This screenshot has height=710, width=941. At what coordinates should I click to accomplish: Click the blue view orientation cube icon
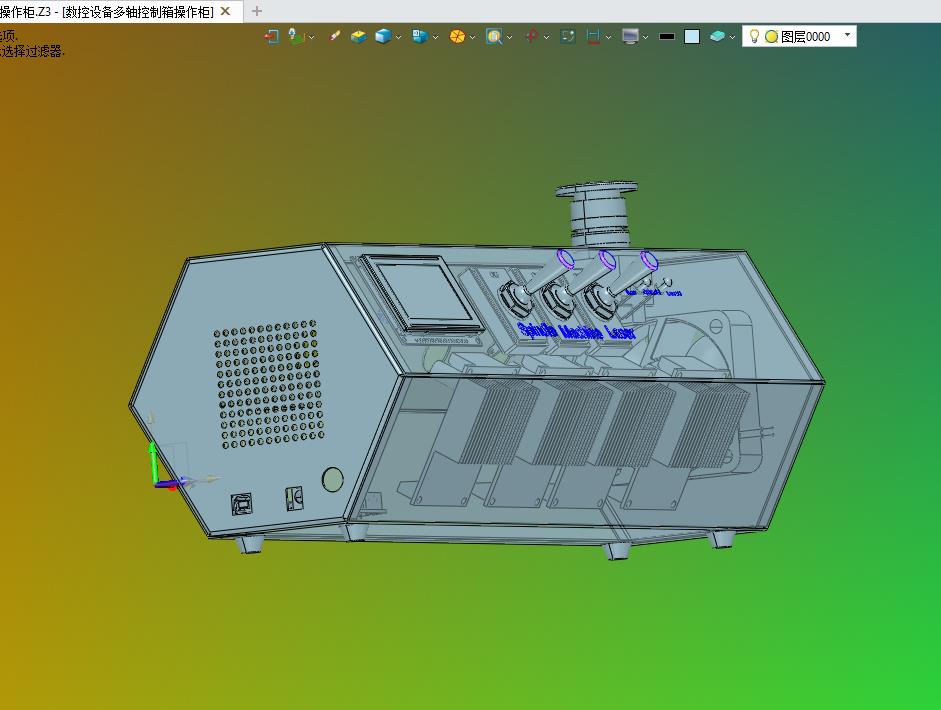click(419, 37)
